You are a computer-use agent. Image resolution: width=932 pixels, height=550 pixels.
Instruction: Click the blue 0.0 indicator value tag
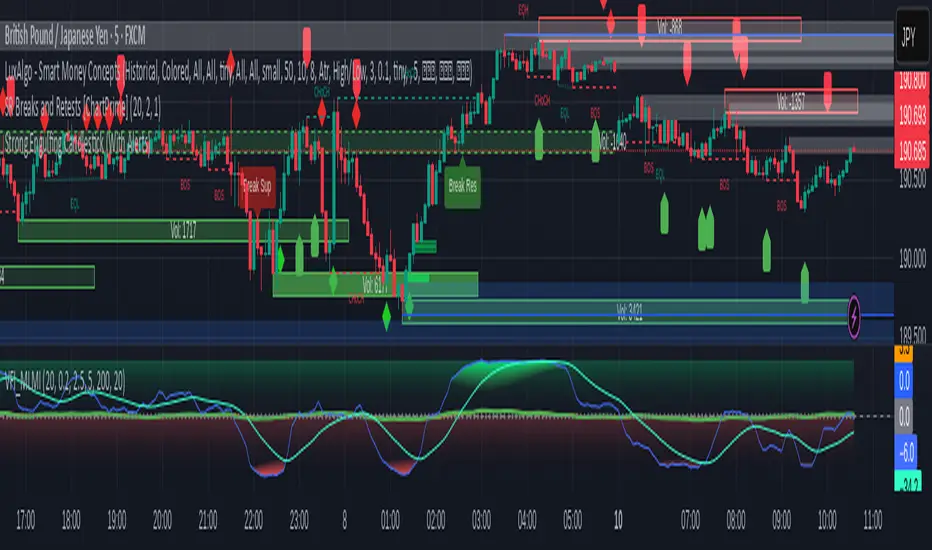pyautogui.click(x=903, y=381)
